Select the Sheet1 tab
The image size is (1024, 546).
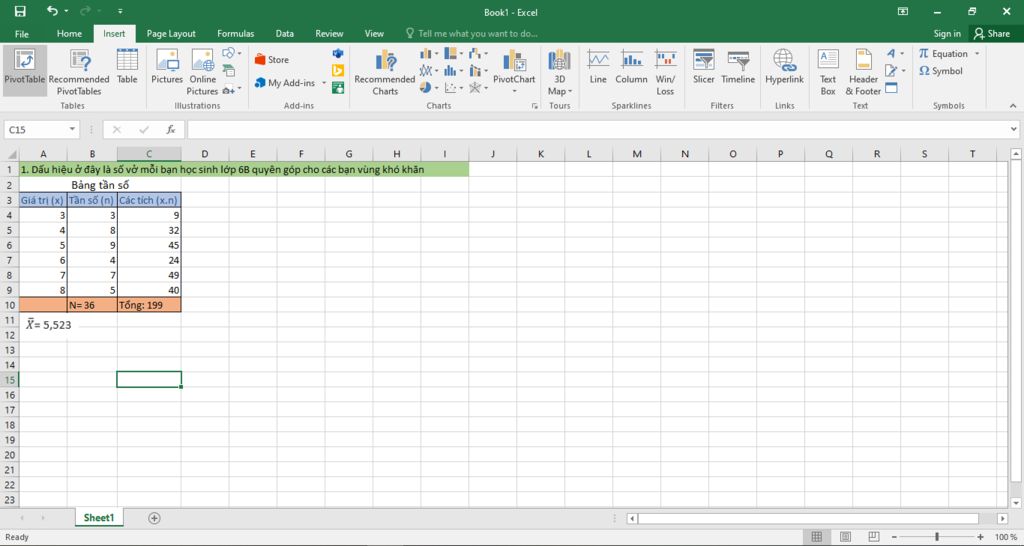click(x=99, y=518)
